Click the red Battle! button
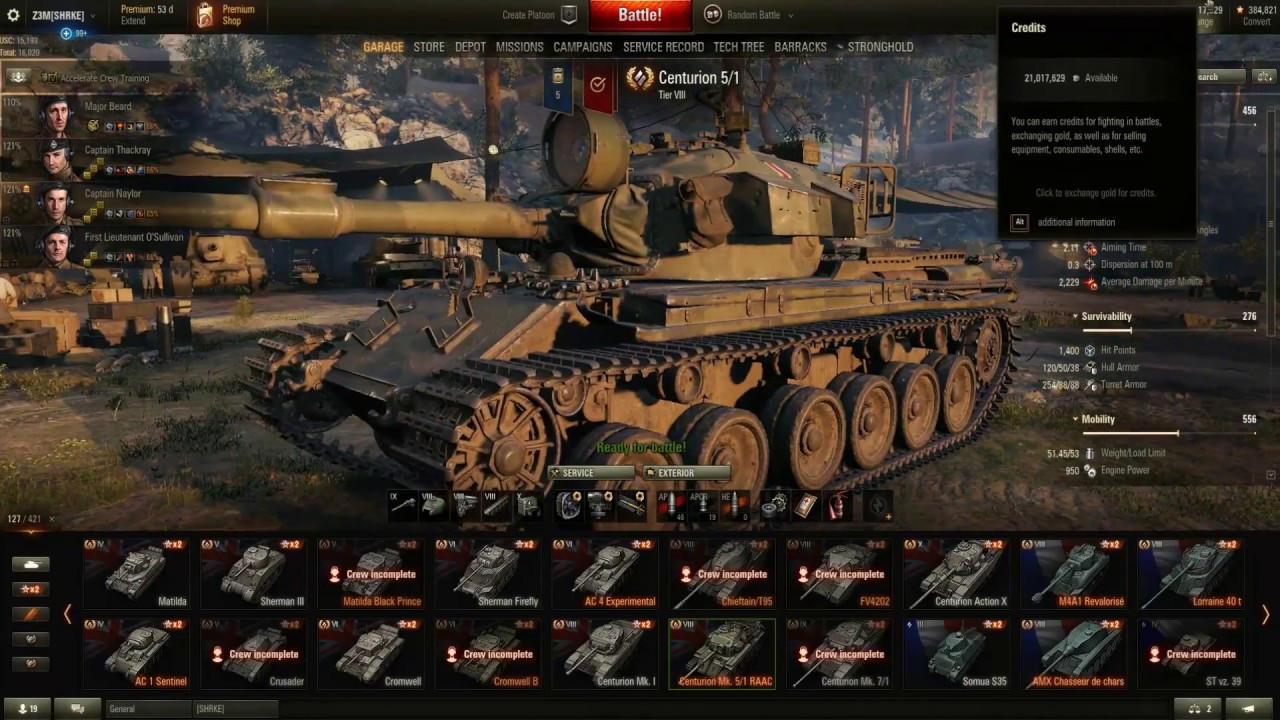 (x=640, y=15)
